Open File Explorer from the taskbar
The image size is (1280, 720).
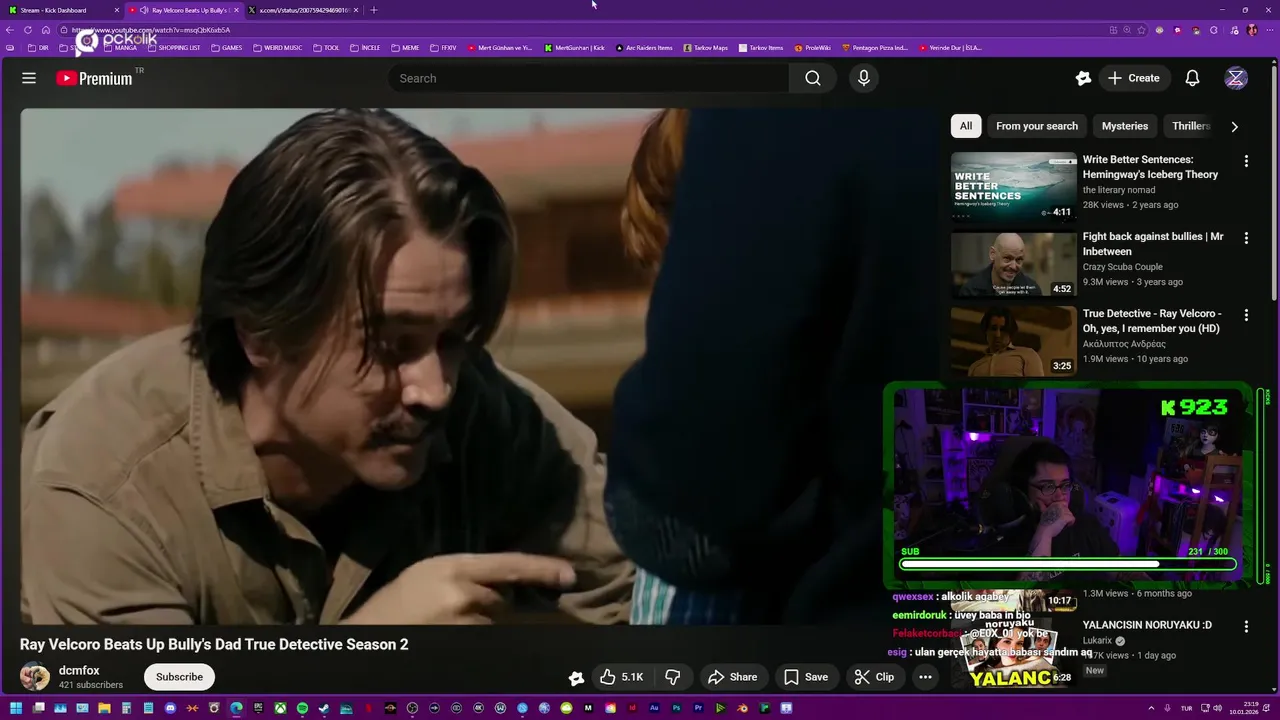coord(104,708)
